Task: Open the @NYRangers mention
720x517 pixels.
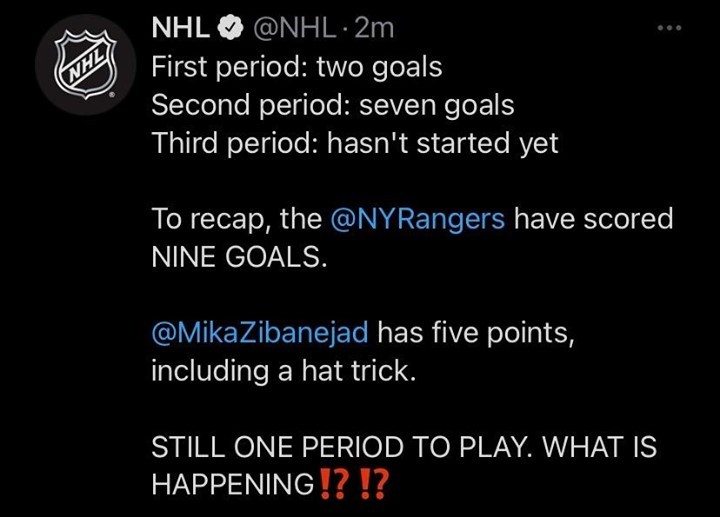Action: coord(416,219)
